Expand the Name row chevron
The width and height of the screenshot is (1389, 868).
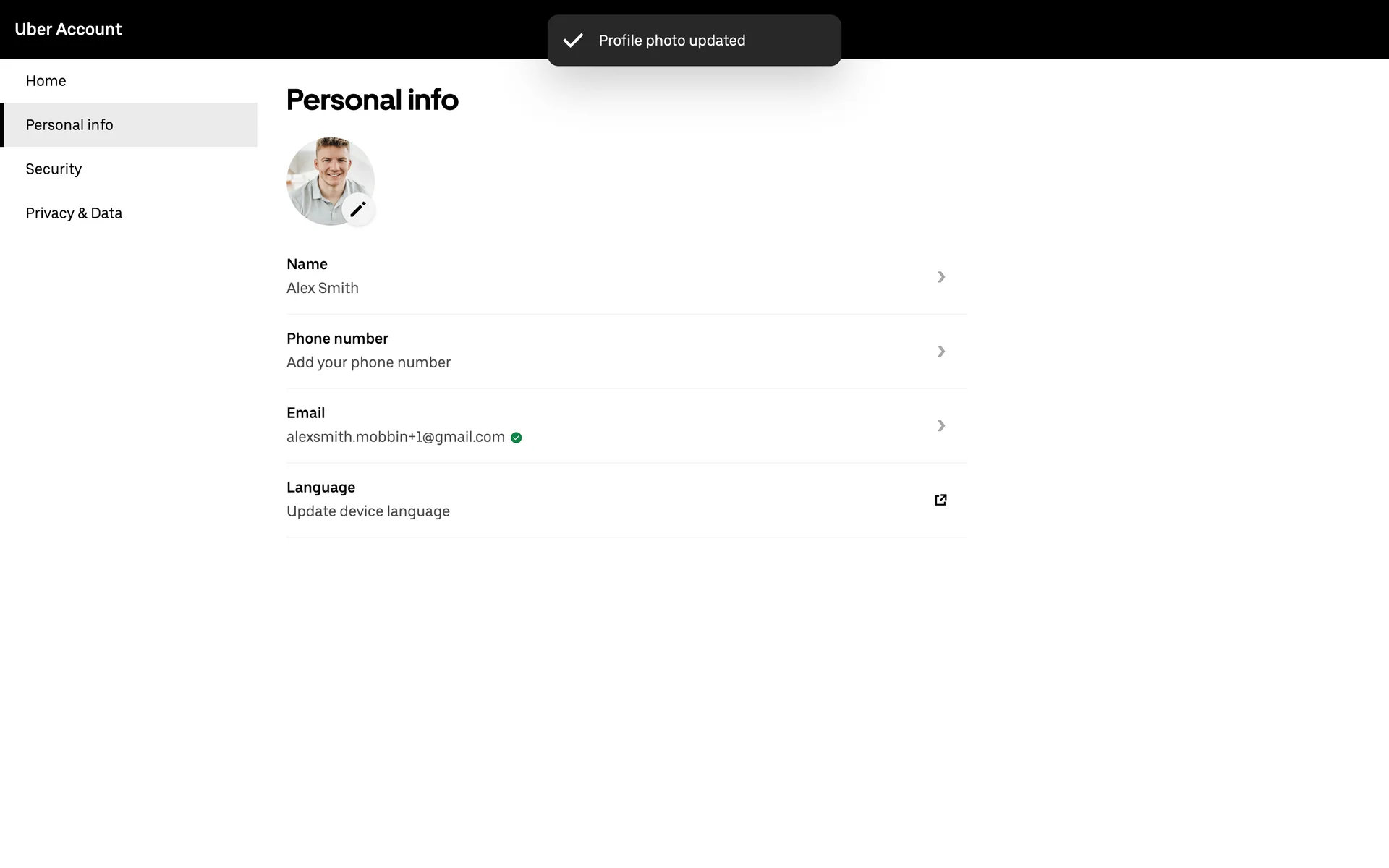(x=941, y=277)
